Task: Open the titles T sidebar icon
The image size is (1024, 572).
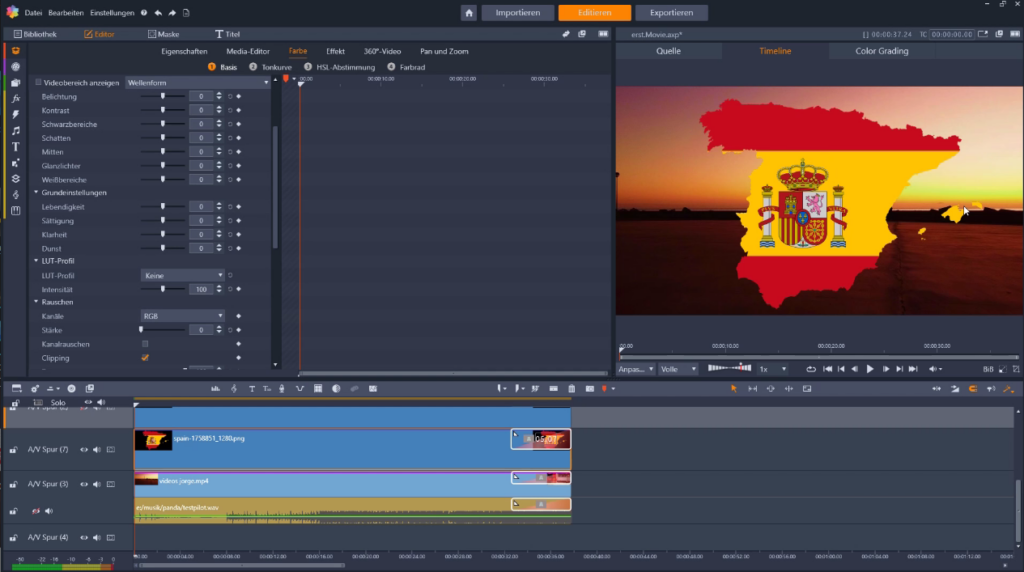Action: pyautogui.click(x=16, y=147)
